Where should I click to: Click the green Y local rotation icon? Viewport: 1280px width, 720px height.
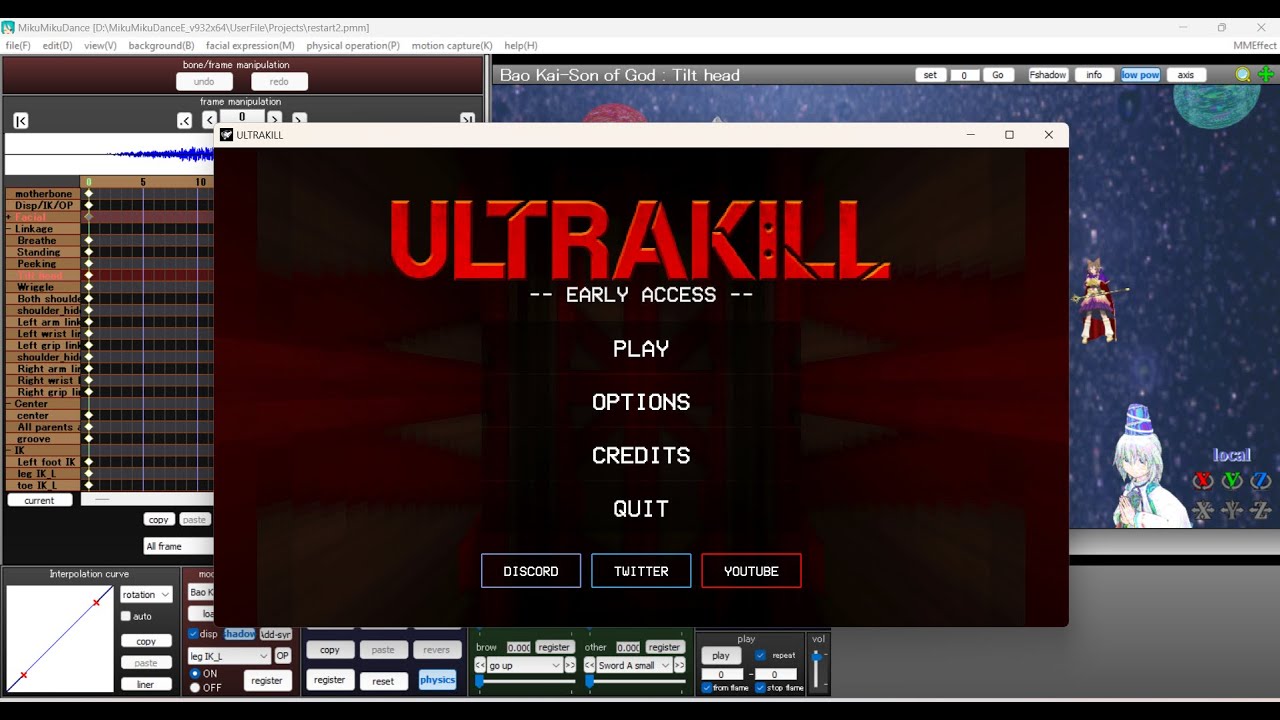(x=1232, y=481)
